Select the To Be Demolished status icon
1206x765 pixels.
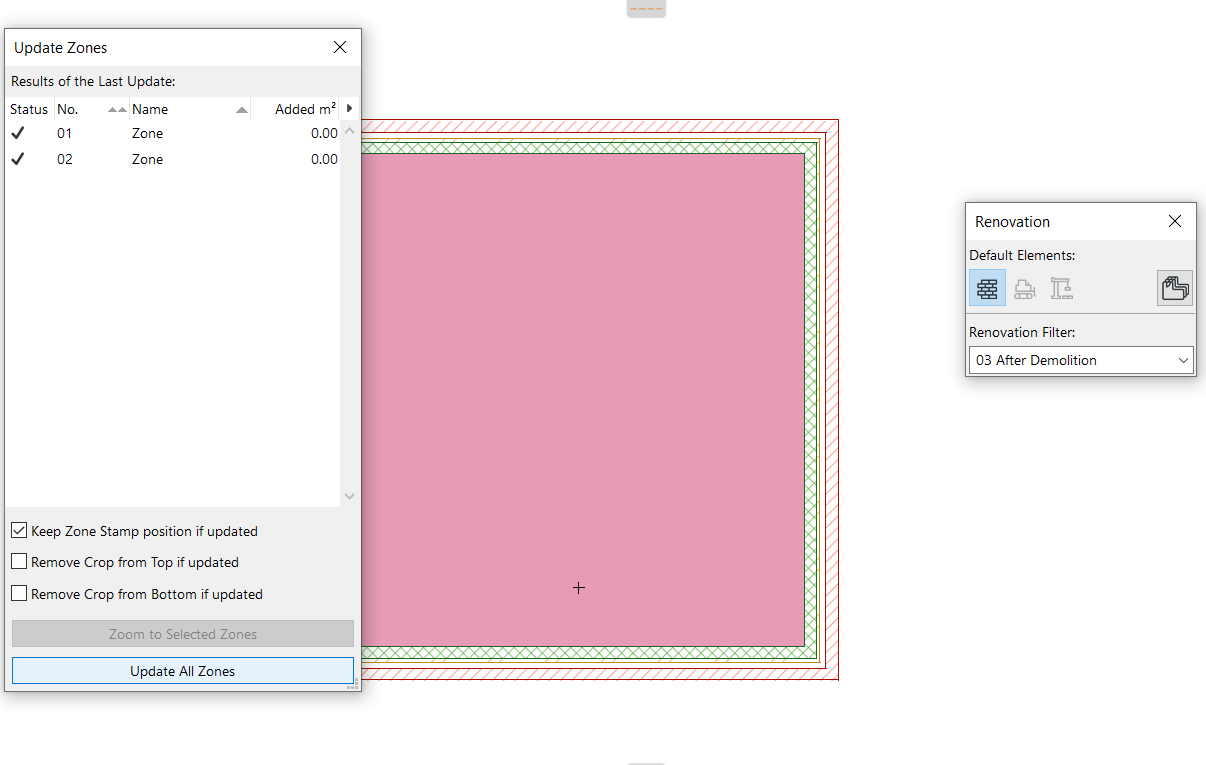[x=1024, y=288]
